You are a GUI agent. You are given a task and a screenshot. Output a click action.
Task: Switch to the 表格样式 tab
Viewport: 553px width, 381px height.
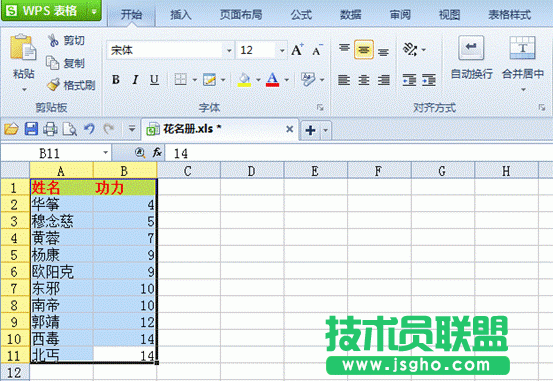coord(509,15)
